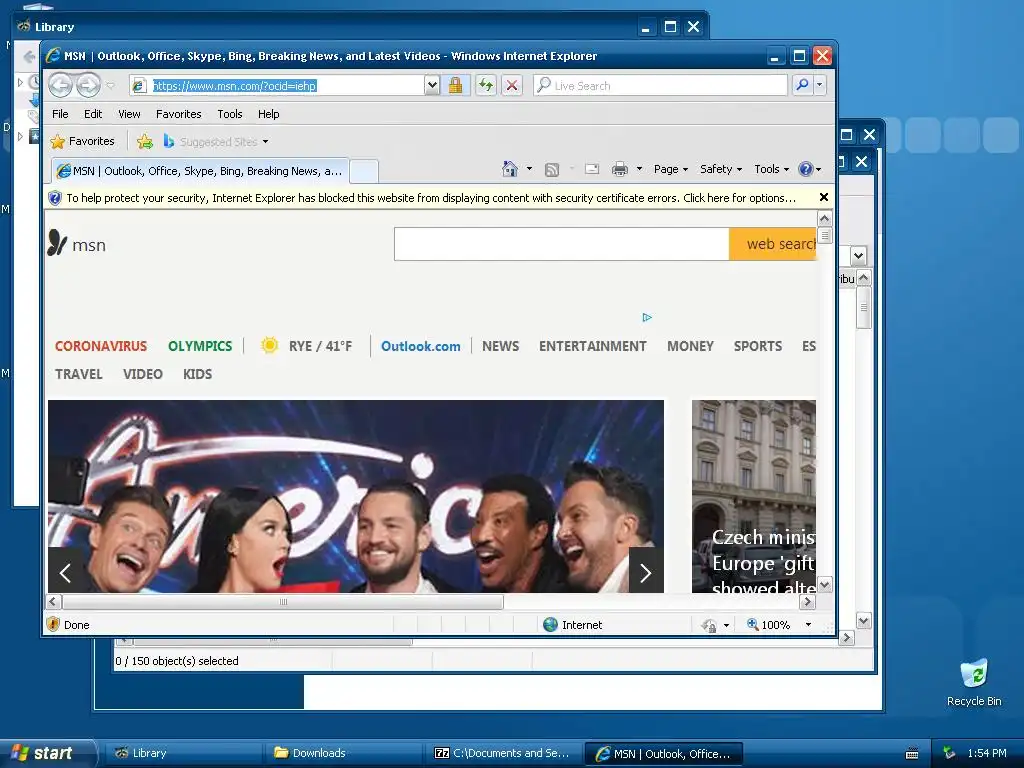Click the Refresh page button
The width and height of the screenshot is (1024, 768).
[x=485, y=86]
